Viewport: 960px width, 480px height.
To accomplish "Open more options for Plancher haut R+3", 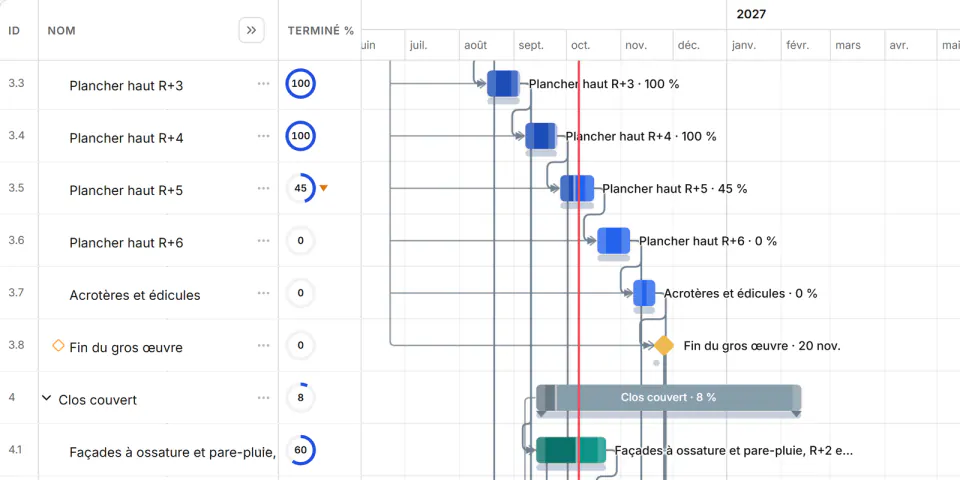I will [263, 84].
